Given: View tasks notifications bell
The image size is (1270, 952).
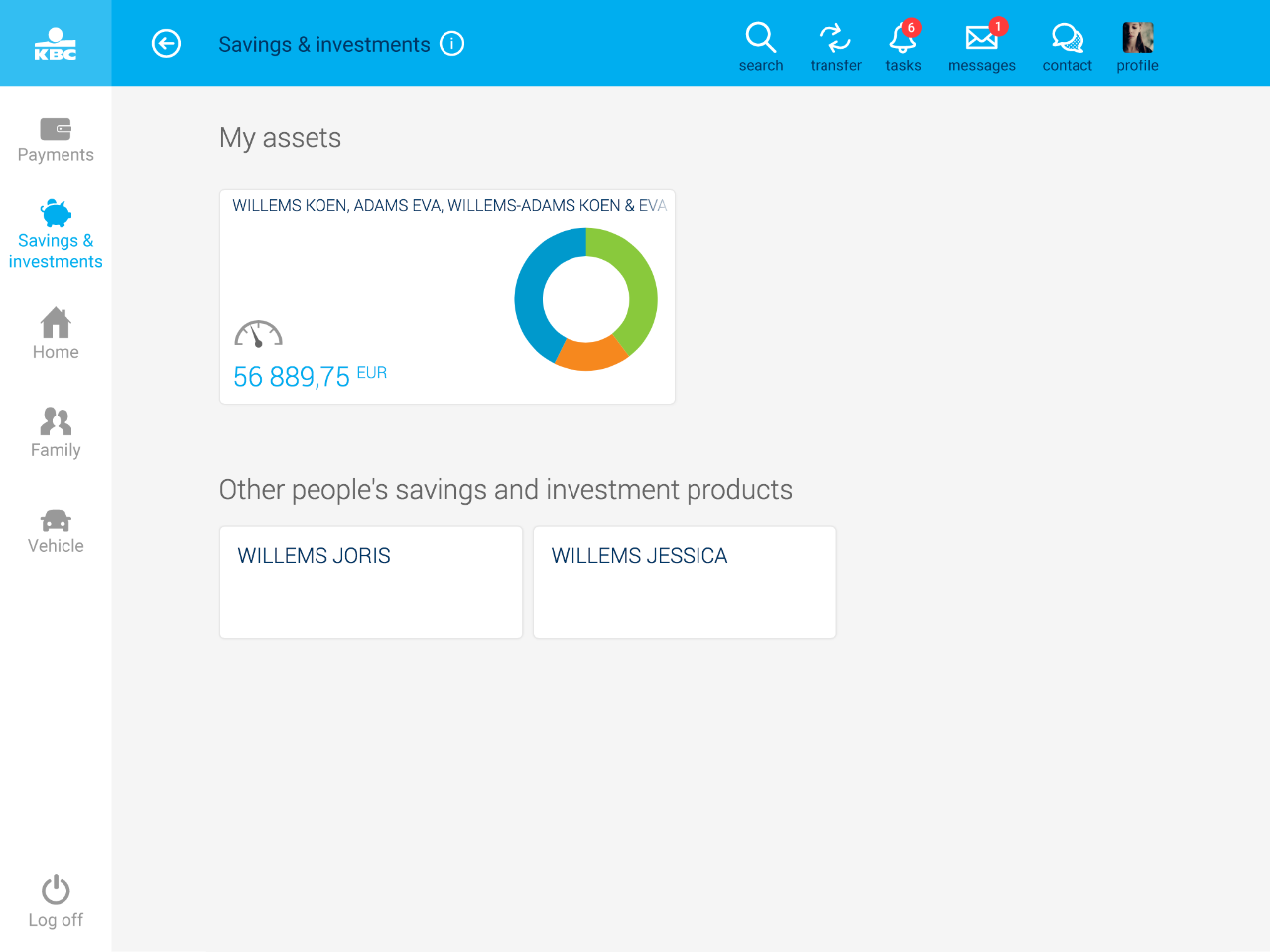Looking at the screenshot, I should click(903, 47).
